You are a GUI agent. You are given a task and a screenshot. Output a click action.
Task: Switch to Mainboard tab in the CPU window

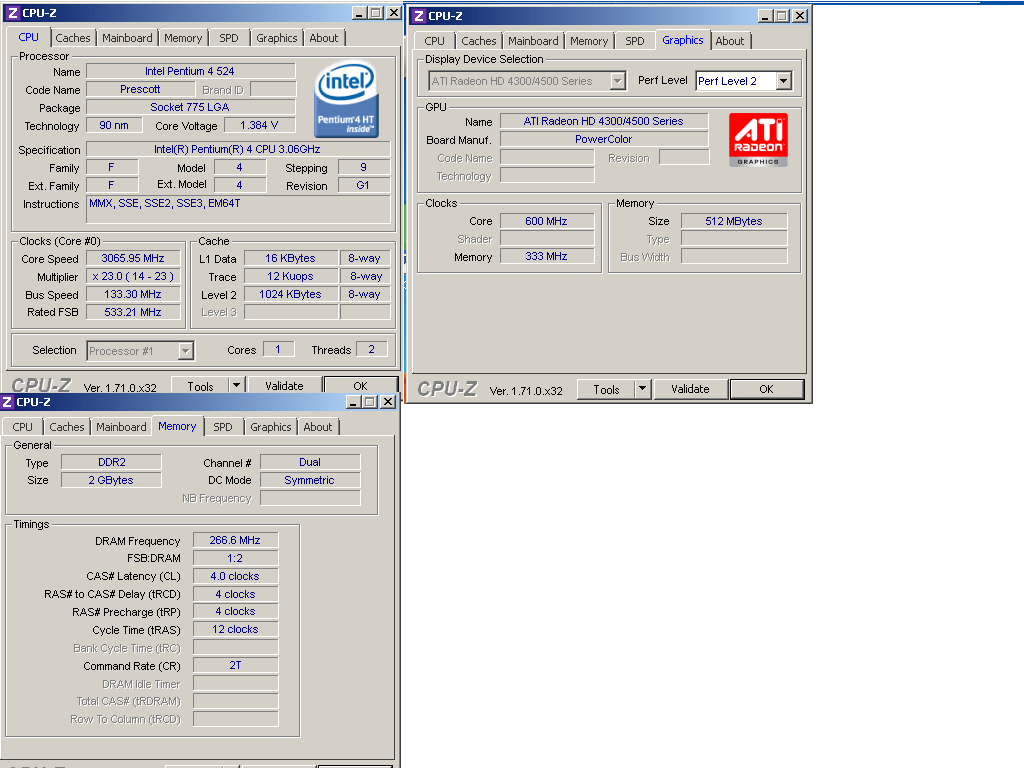[127, 38]
